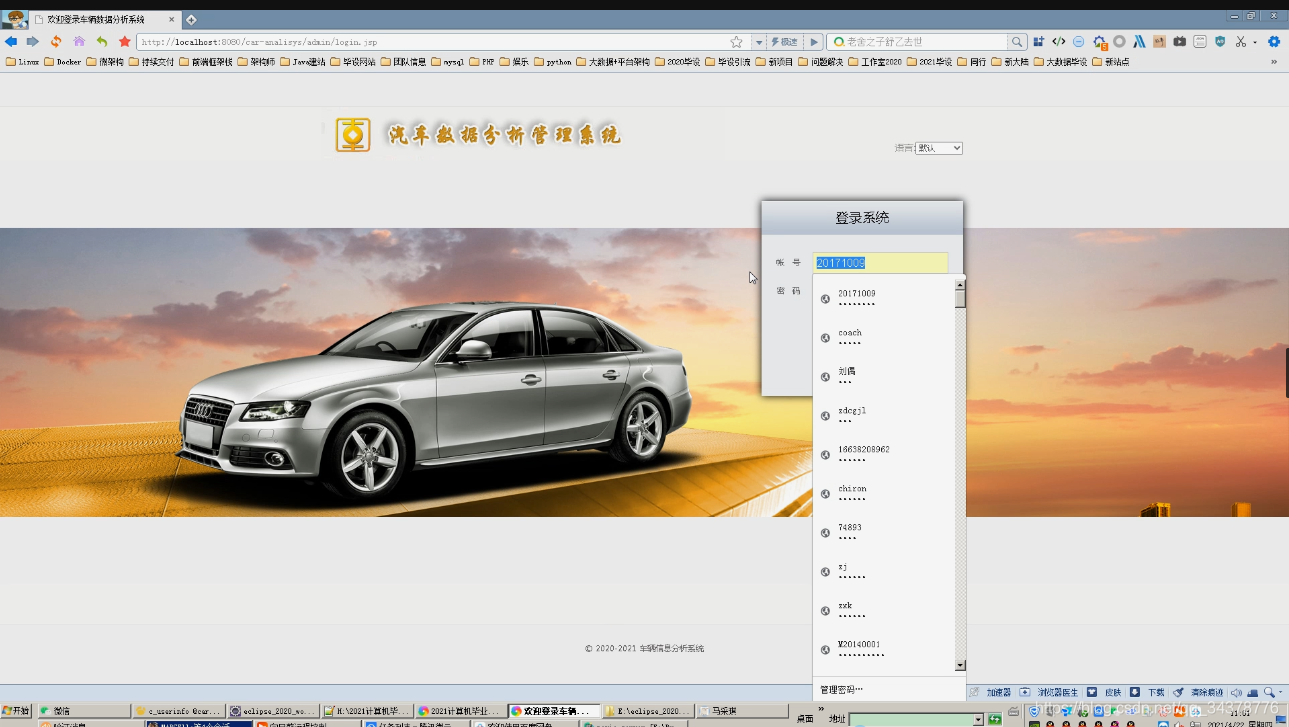
Task: Open the blue gear settings icon
Action: coord(1274,42)
